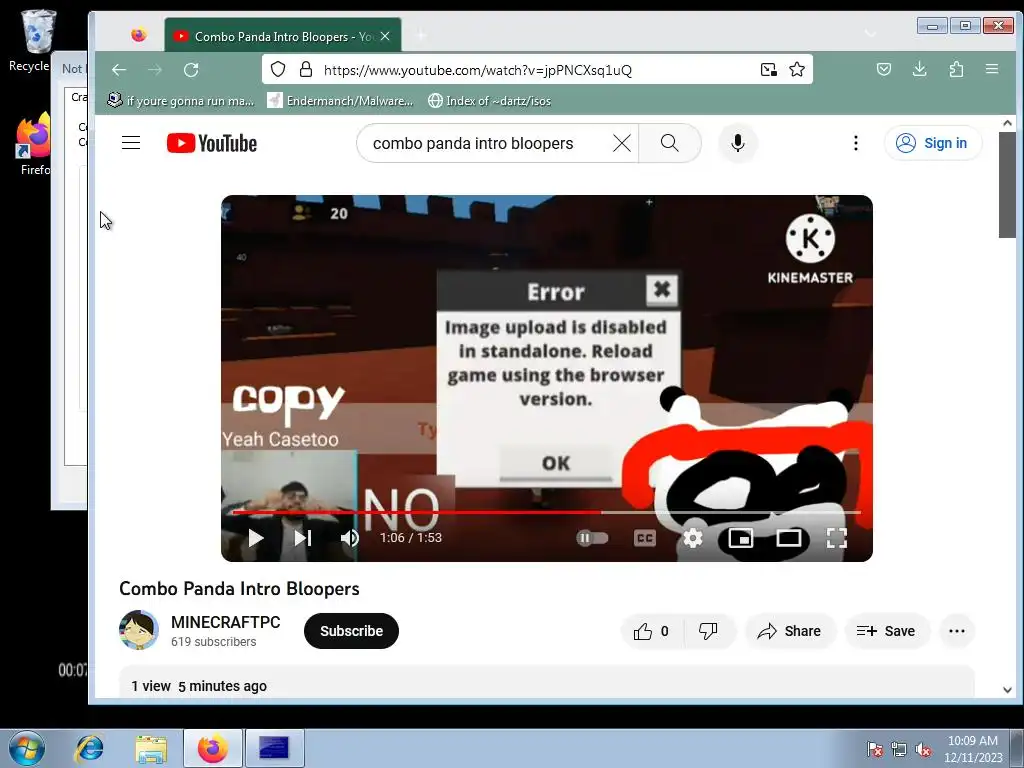Open the network tray icon
This screenshot has width=1024, height=768.
coord(899,749)
